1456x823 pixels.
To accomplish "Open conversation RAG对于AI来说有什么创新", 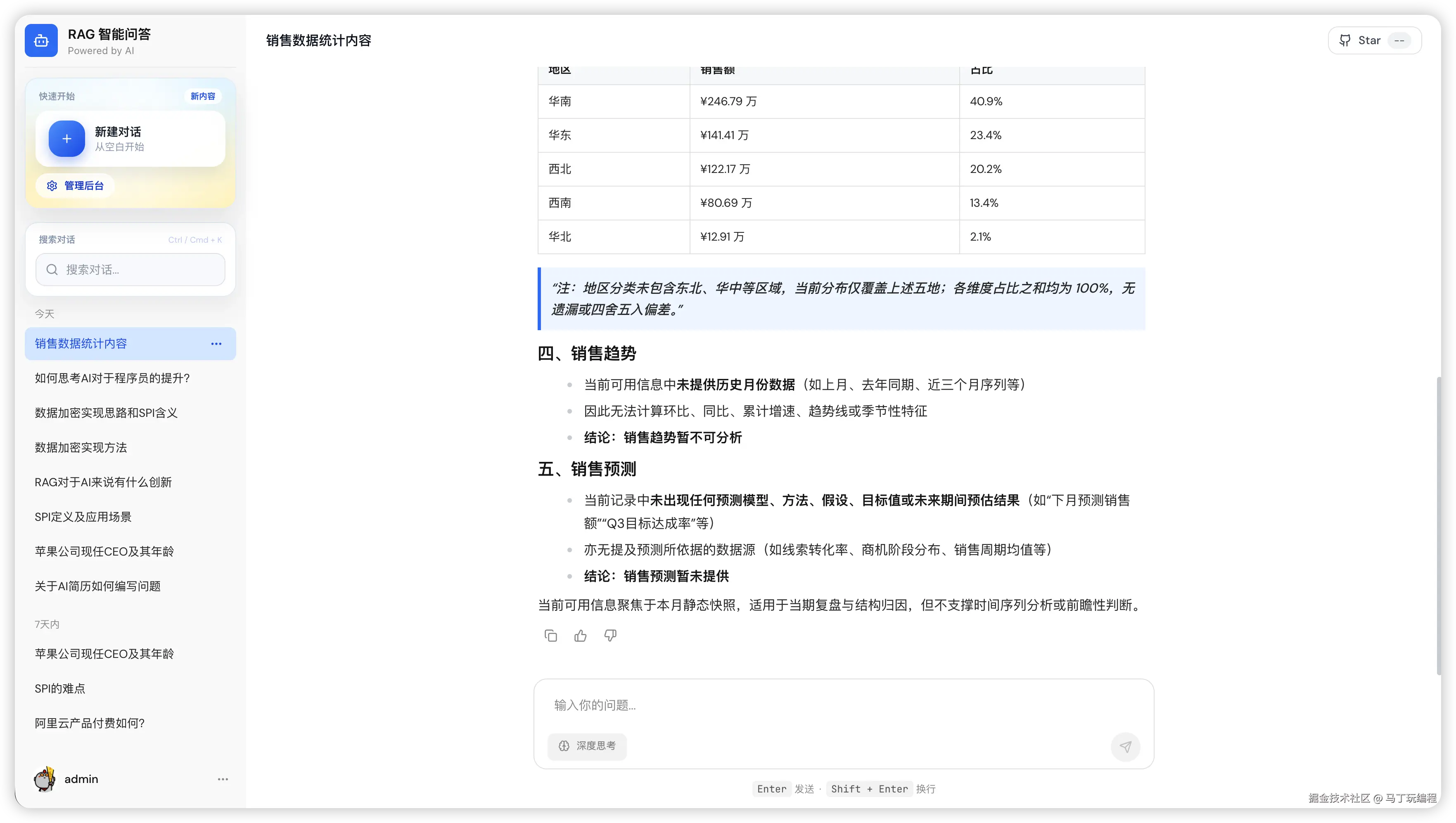I will click(103, 482).
